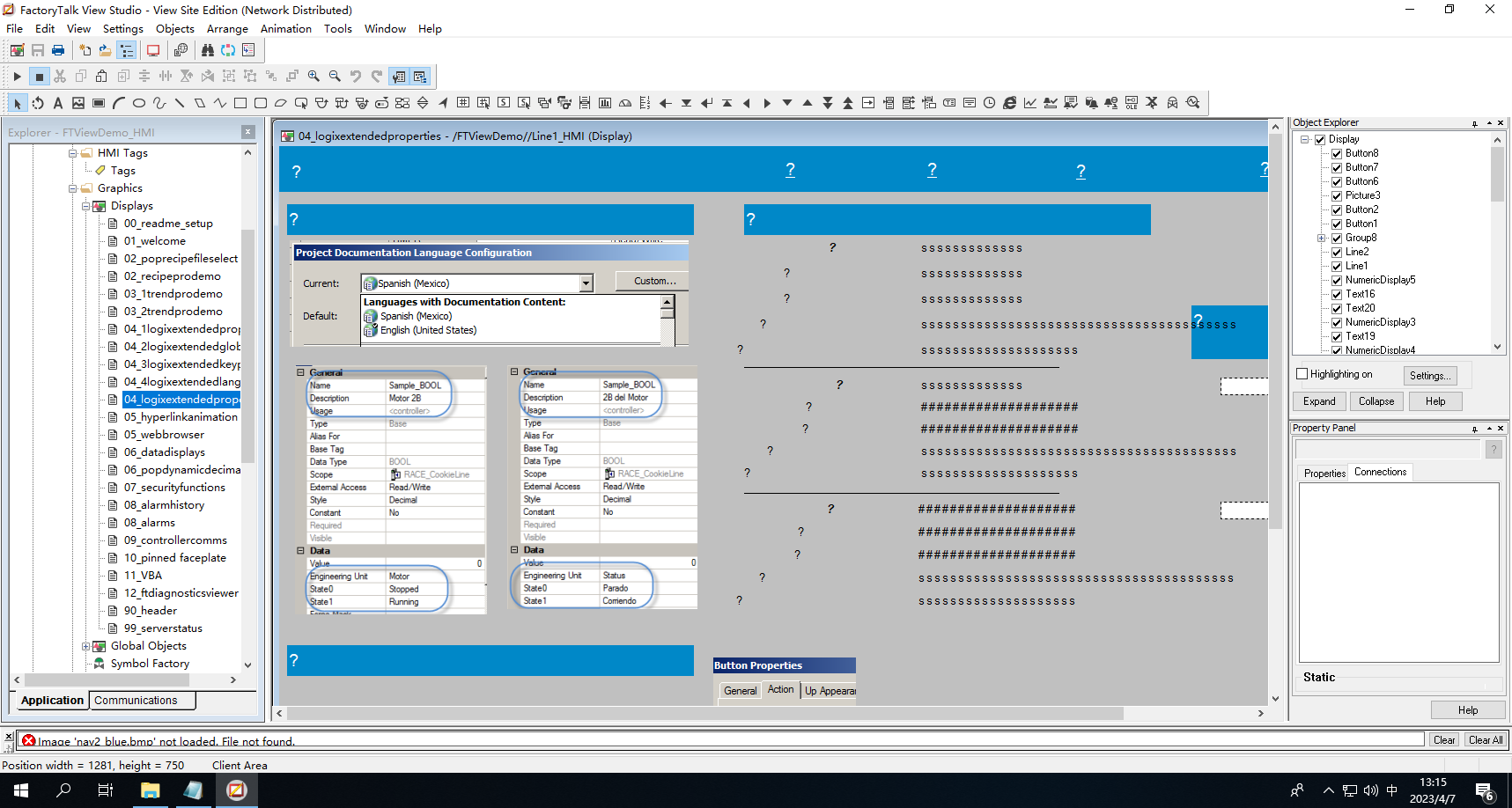Open the Arrange menu
This screenshot has height=808, width=1512.
[x=227, y=29]
